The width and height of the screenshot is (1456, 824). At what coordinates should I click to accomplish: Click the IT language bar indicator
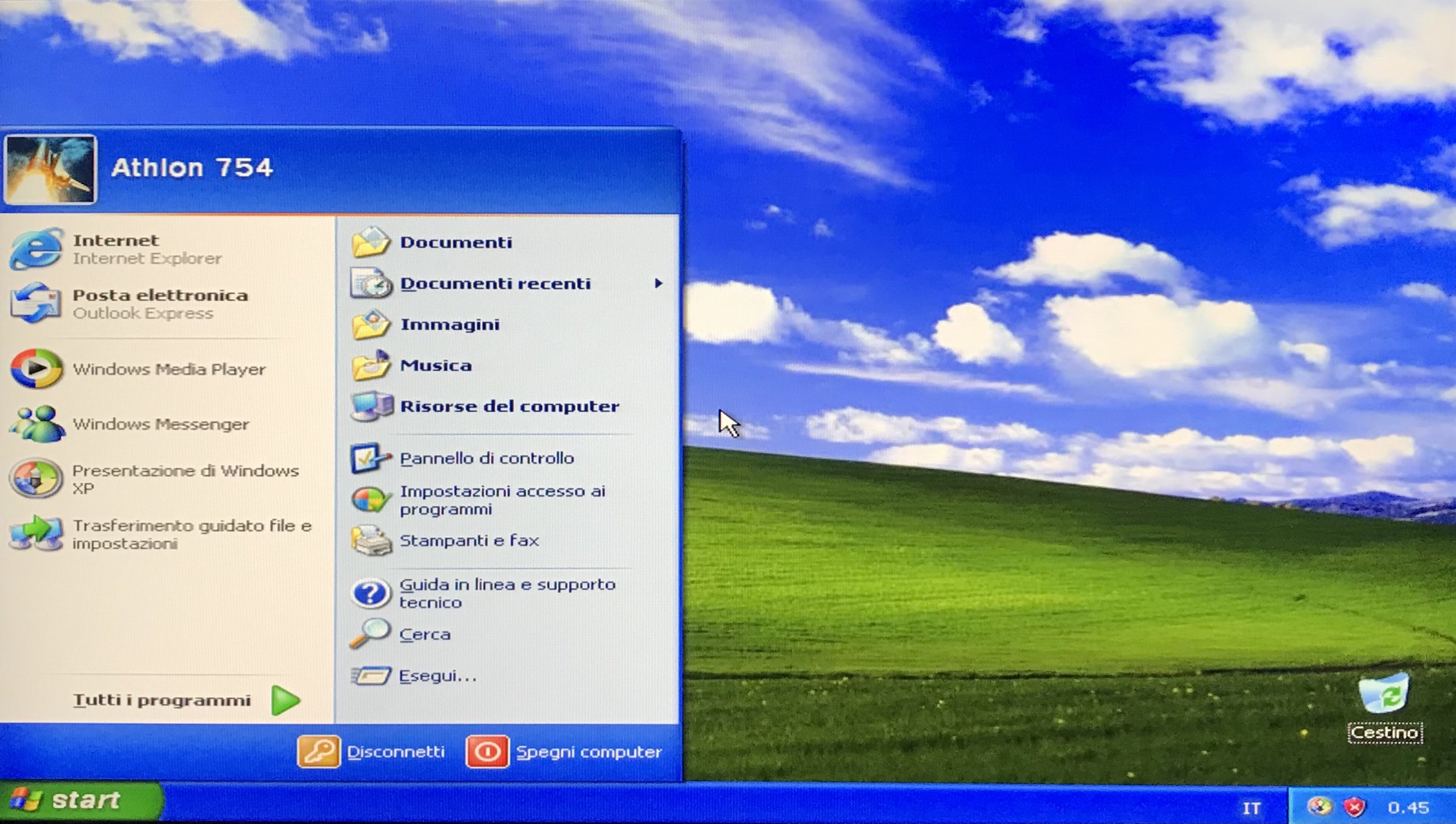[1251, 808]
